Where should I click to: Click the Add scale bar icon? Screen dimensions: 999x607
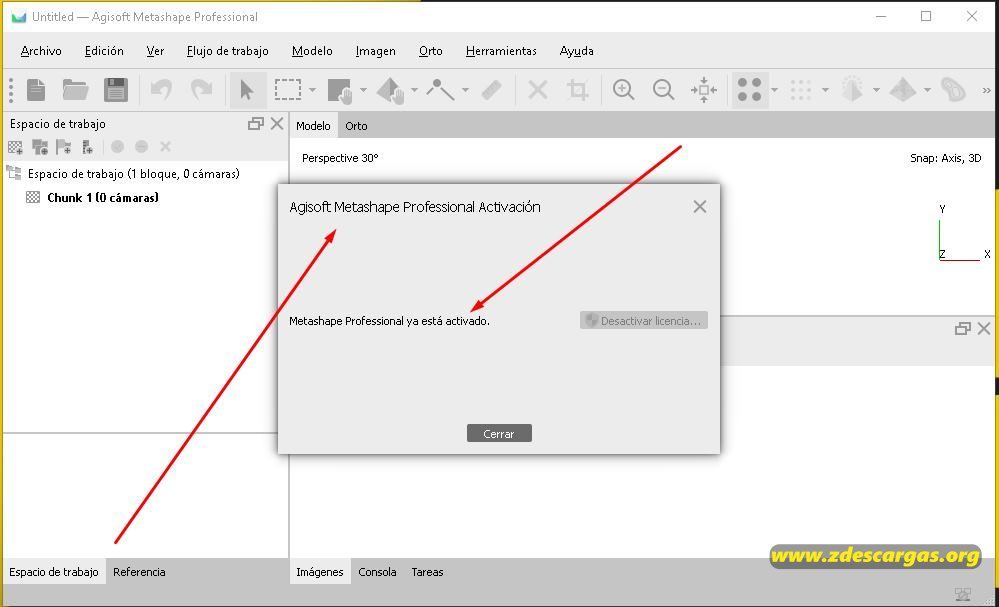pyautogui.click(x=88, y=147)
